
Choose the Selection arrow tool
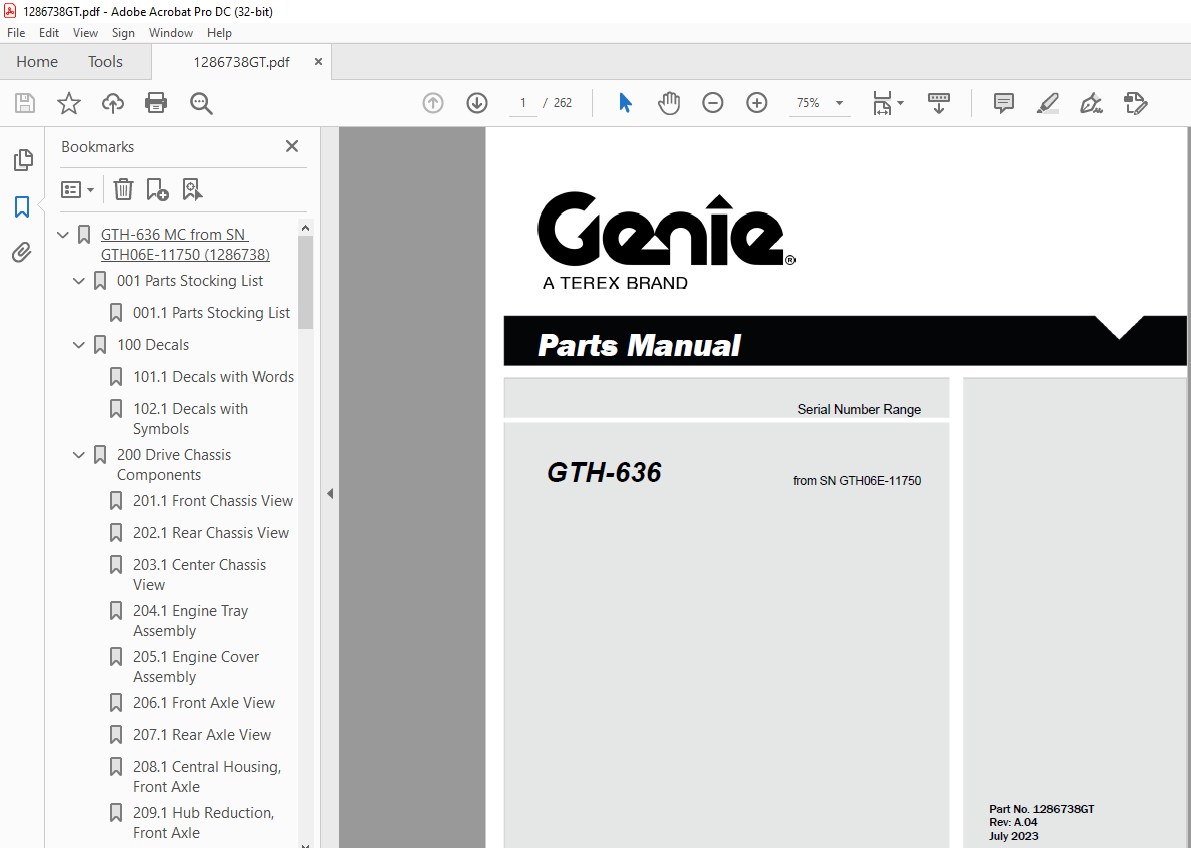click(625, 103)
